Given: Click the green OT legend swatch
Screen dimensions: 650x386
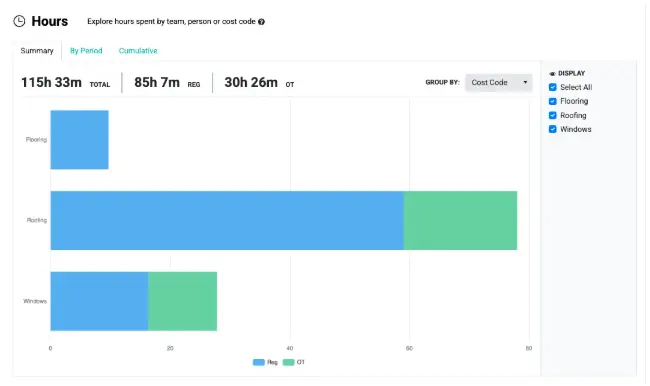Looking at the screenshot, I should [289, 362].
